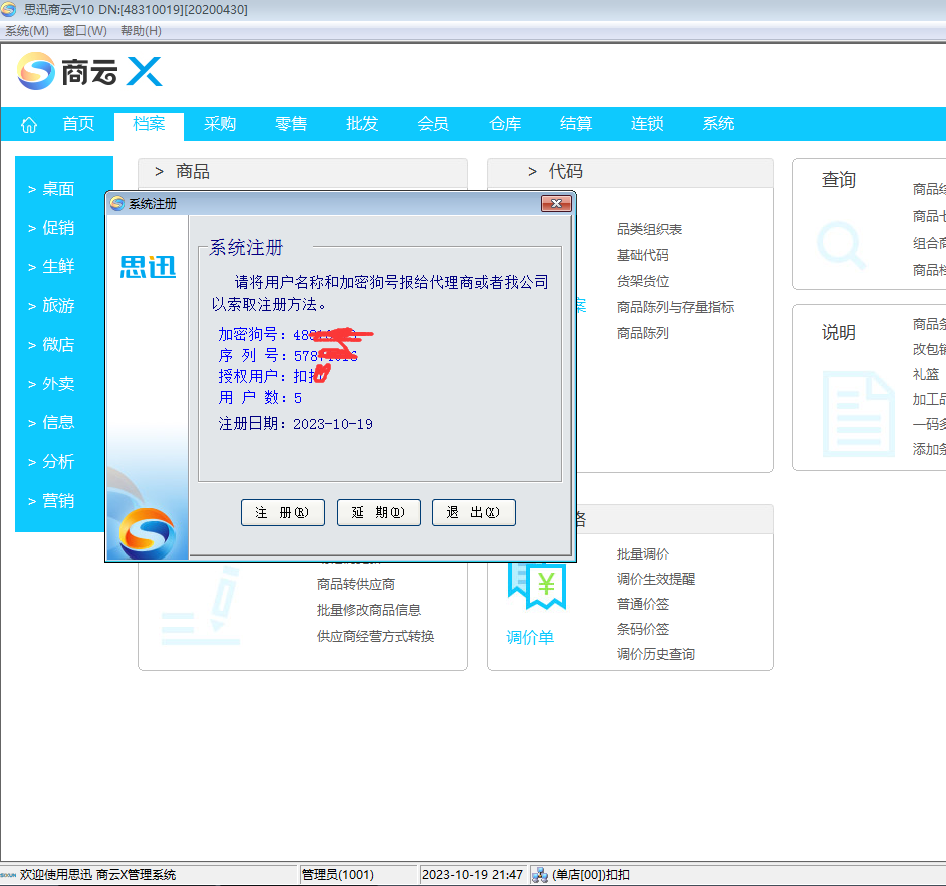Open 货架货位

coord(643,281)
